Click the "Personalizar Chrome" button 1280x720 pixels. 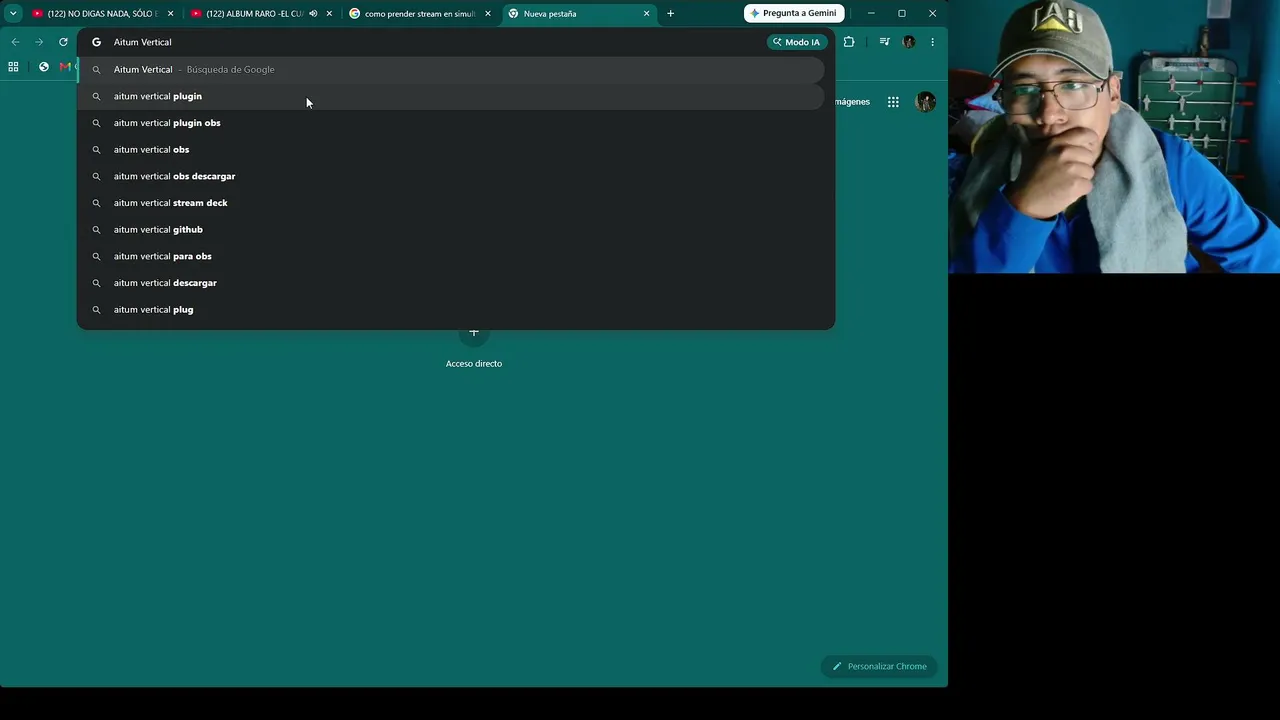(x=879, y=666)
